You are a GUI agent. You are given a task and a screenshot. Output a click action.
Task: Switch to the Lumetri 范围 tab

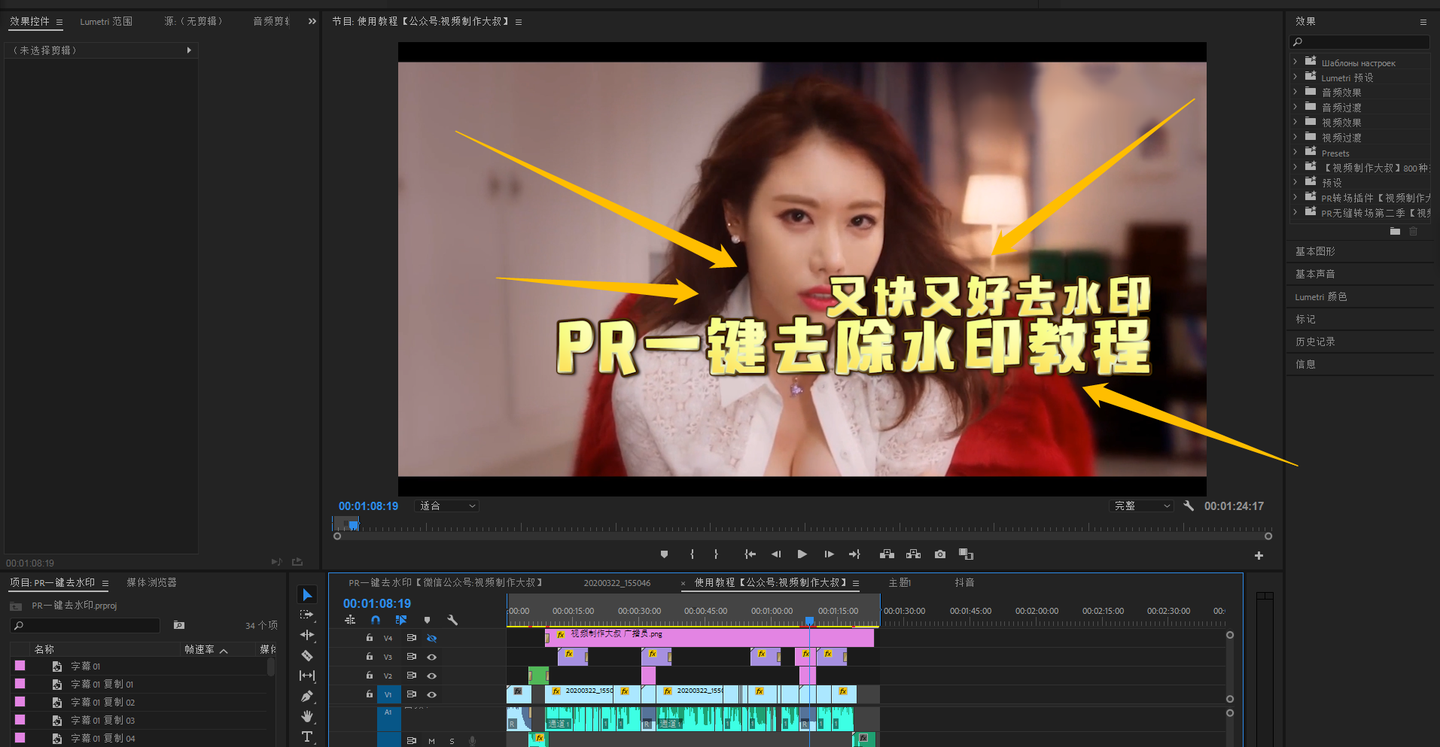[106, 21]
